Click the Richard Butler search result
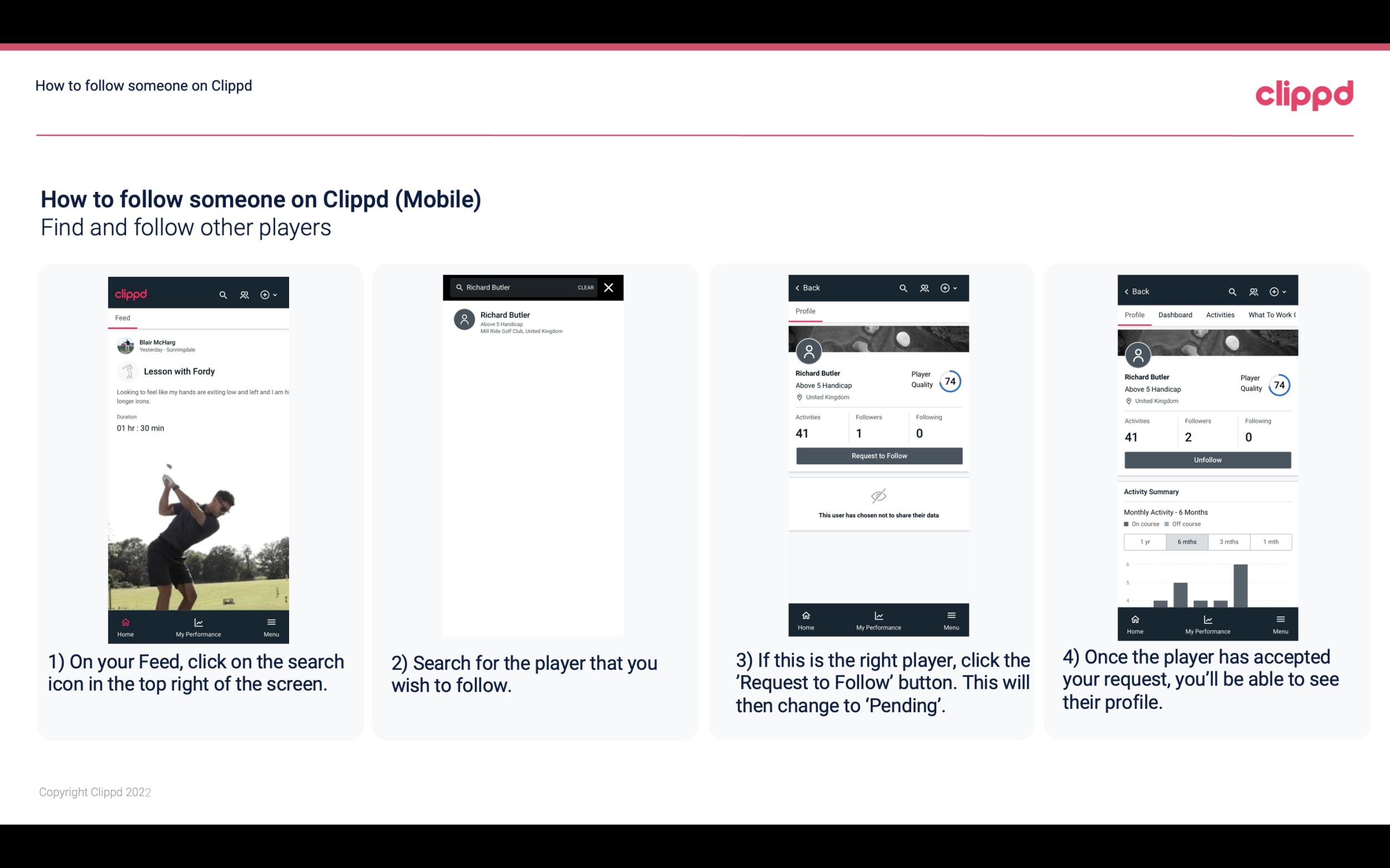The image size is (1390, 868). tap(534, 321)
